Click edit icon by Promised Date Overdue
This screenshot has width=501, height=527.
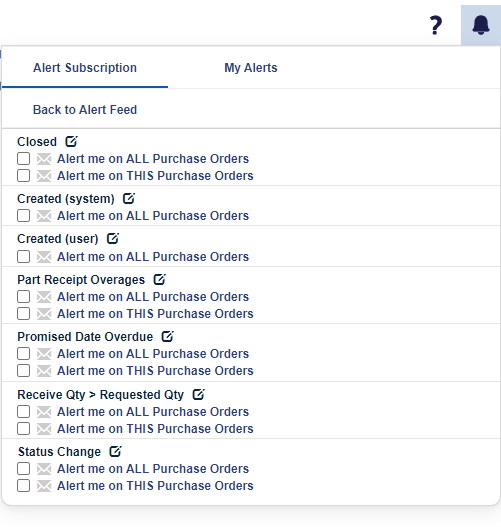168,336
